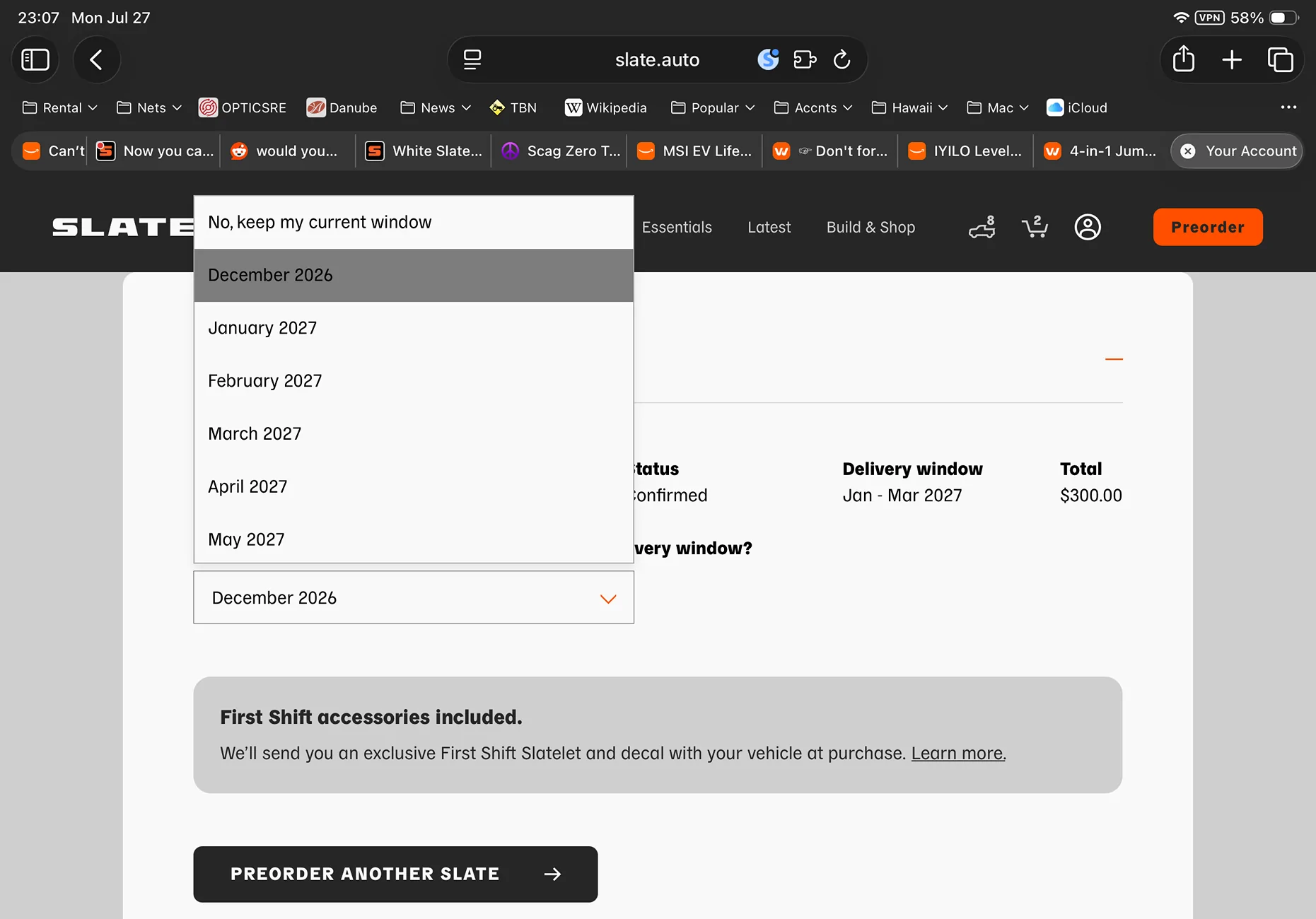Open the shopping cart
Image resolution: width=1316 pixels, height=919 pixels.
[x=1035, y=227]
